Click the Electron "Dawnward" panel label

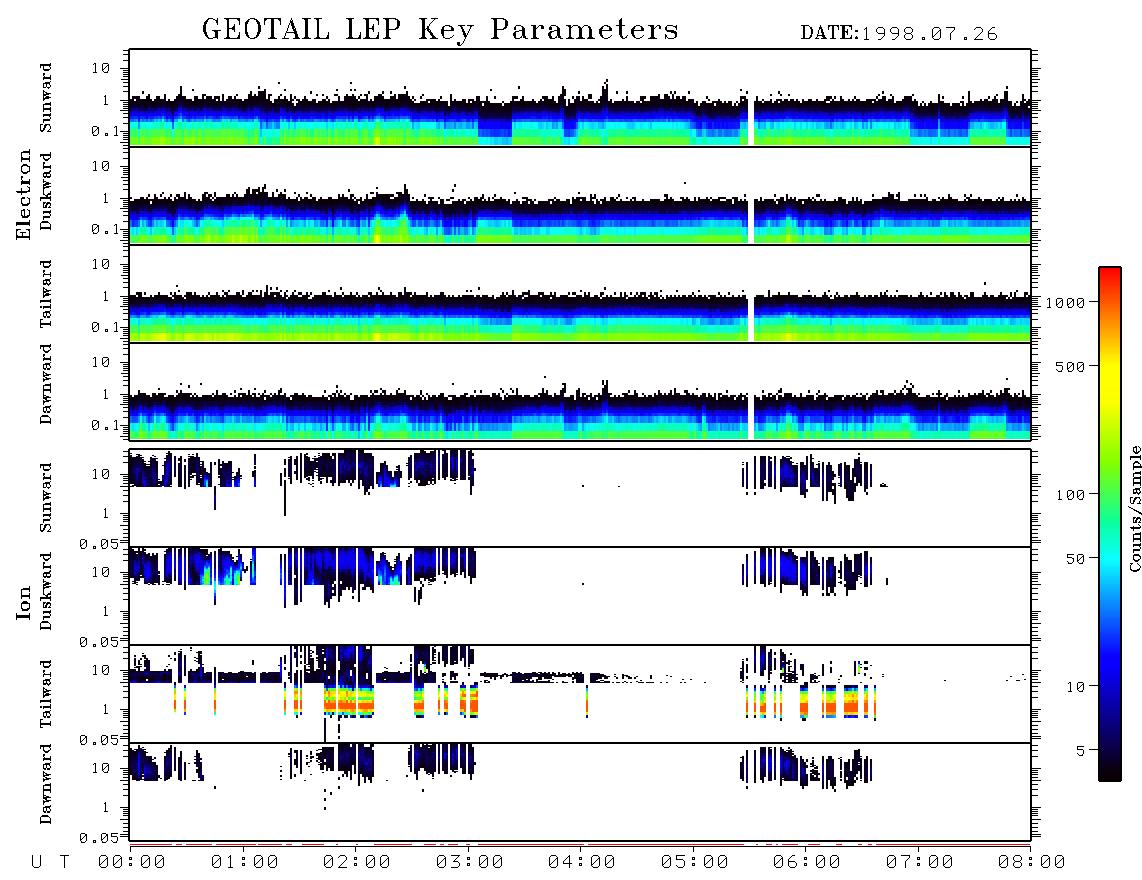point(46,384)
